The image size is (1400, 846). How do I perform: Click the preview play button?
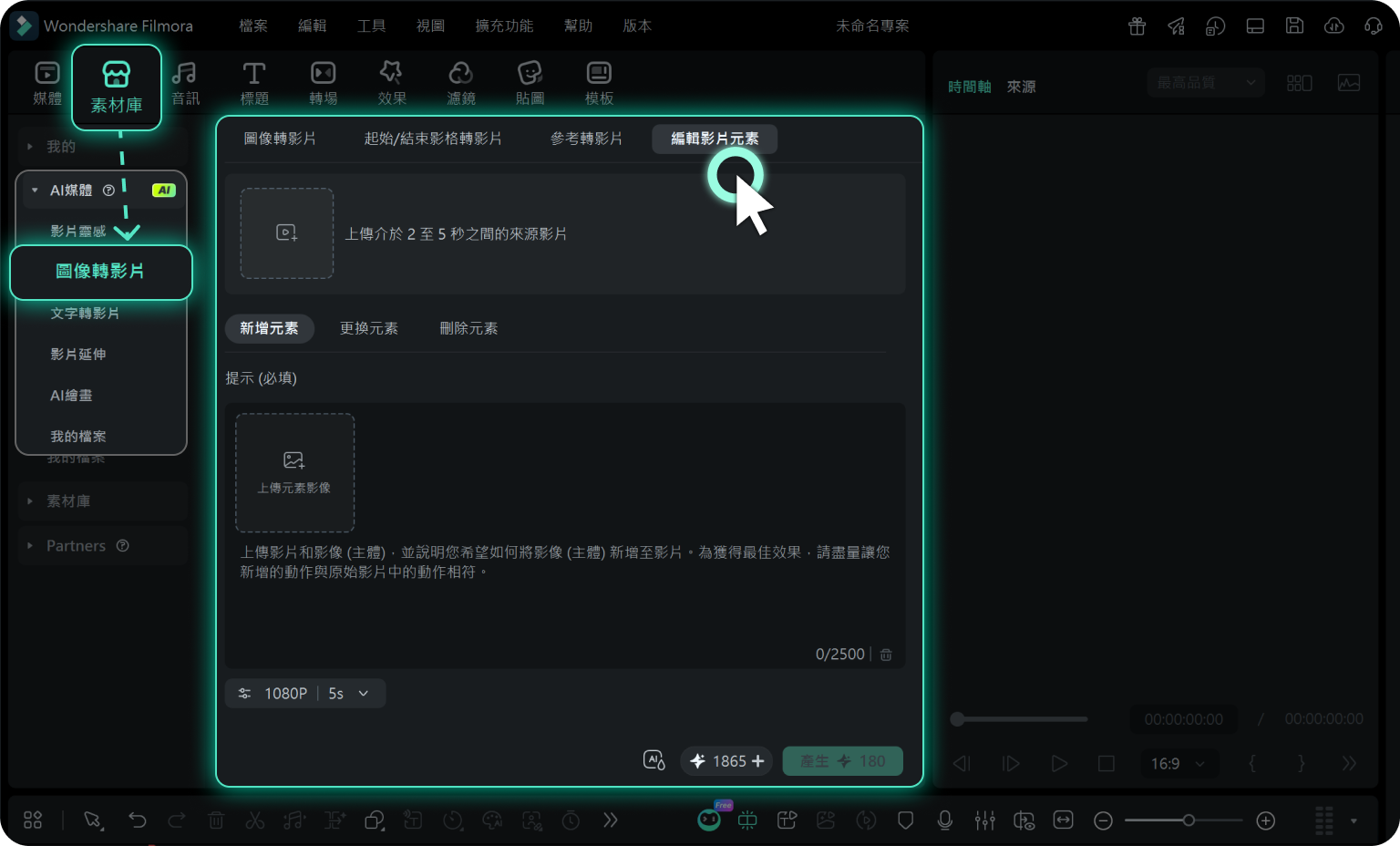tap(1059, 764)
